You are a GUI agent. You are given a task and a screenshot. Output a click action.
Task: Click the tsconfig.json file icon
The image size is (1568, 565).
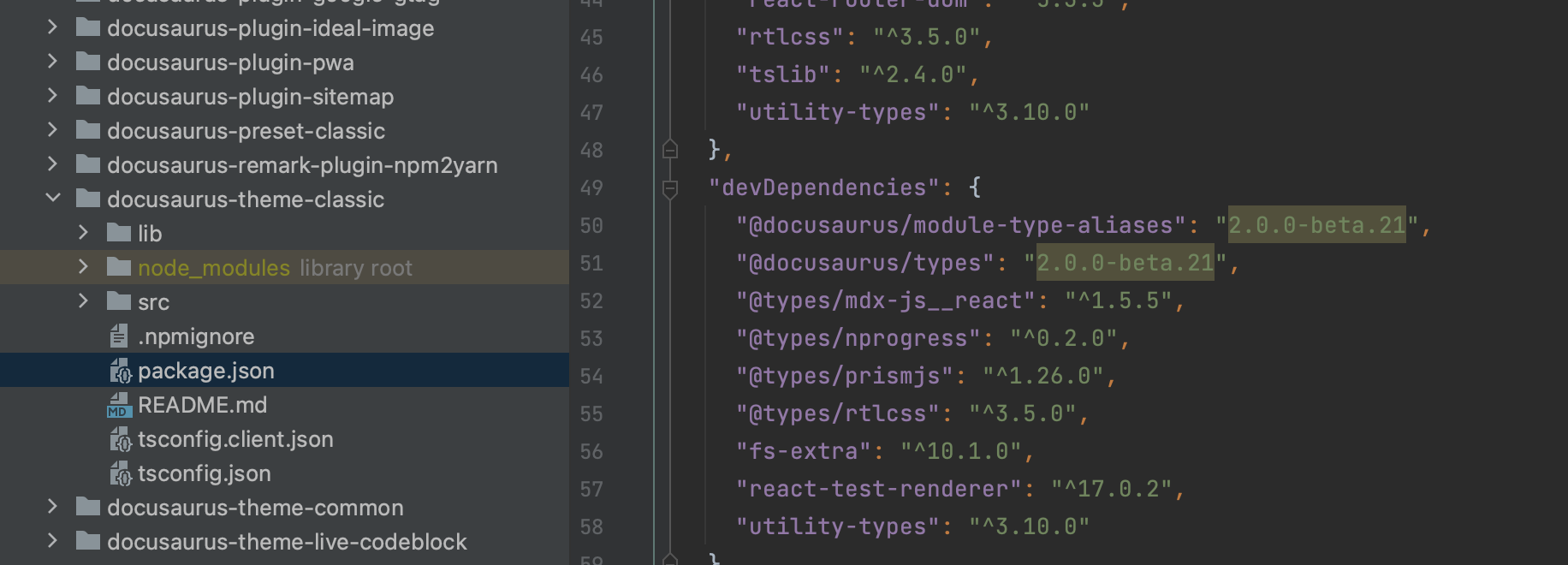point(120,473)
